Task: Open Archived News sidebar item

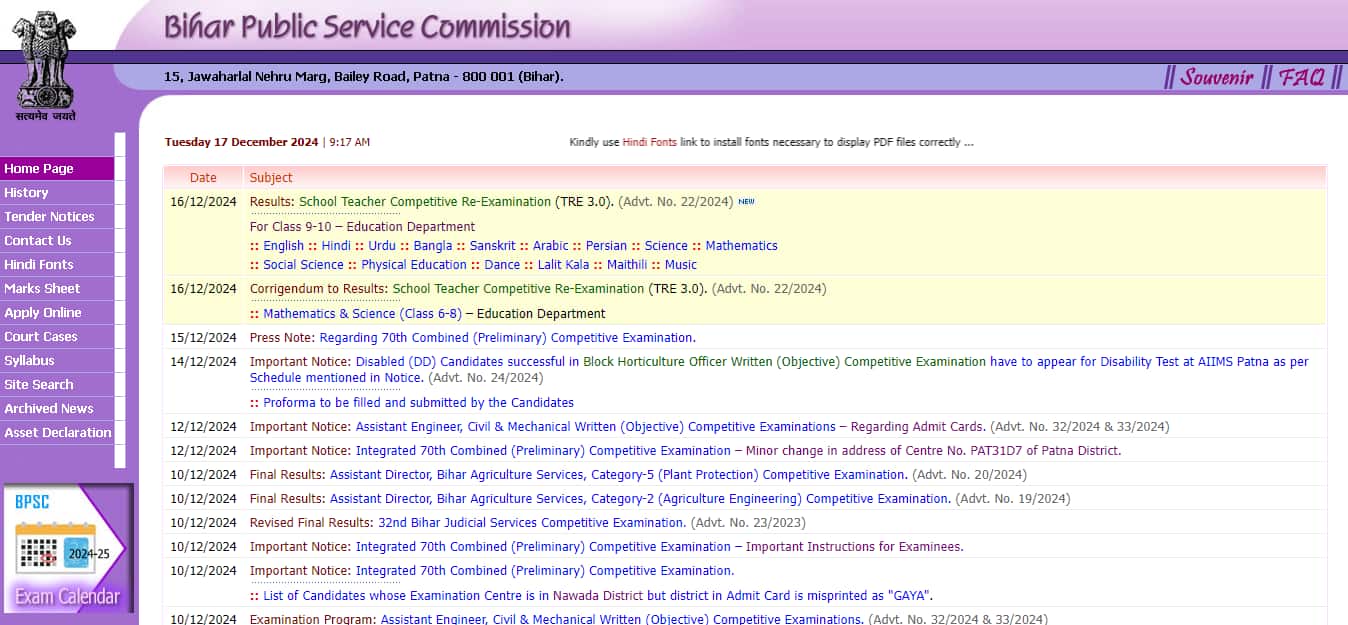Action: click(x=57, y=409)
